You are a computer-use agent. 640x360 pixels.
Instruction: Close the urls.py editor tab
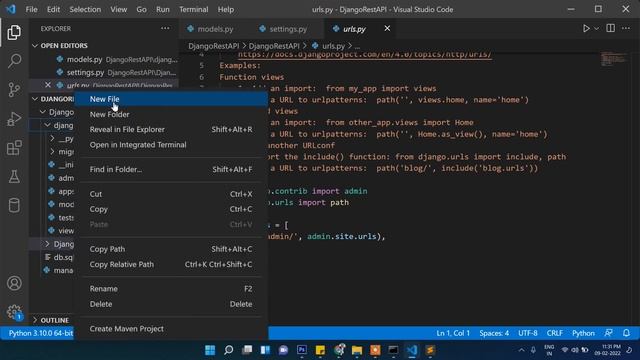click(x=387, y=29)
